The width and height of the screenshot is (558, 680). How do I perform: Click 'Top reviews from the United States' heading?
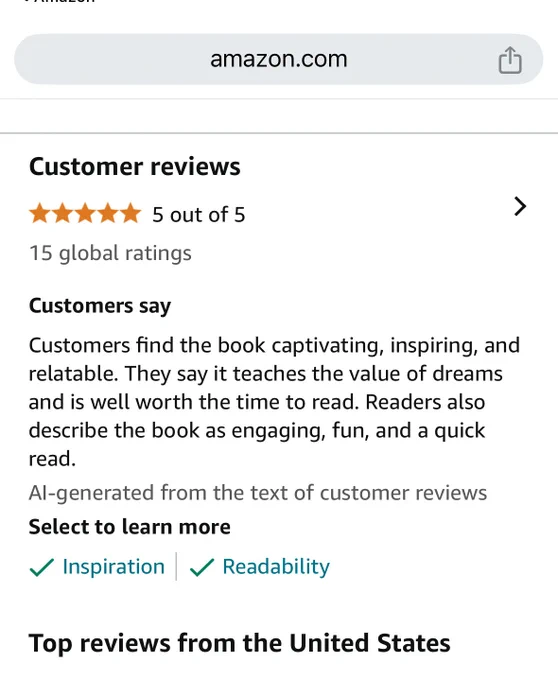(239, 643)
